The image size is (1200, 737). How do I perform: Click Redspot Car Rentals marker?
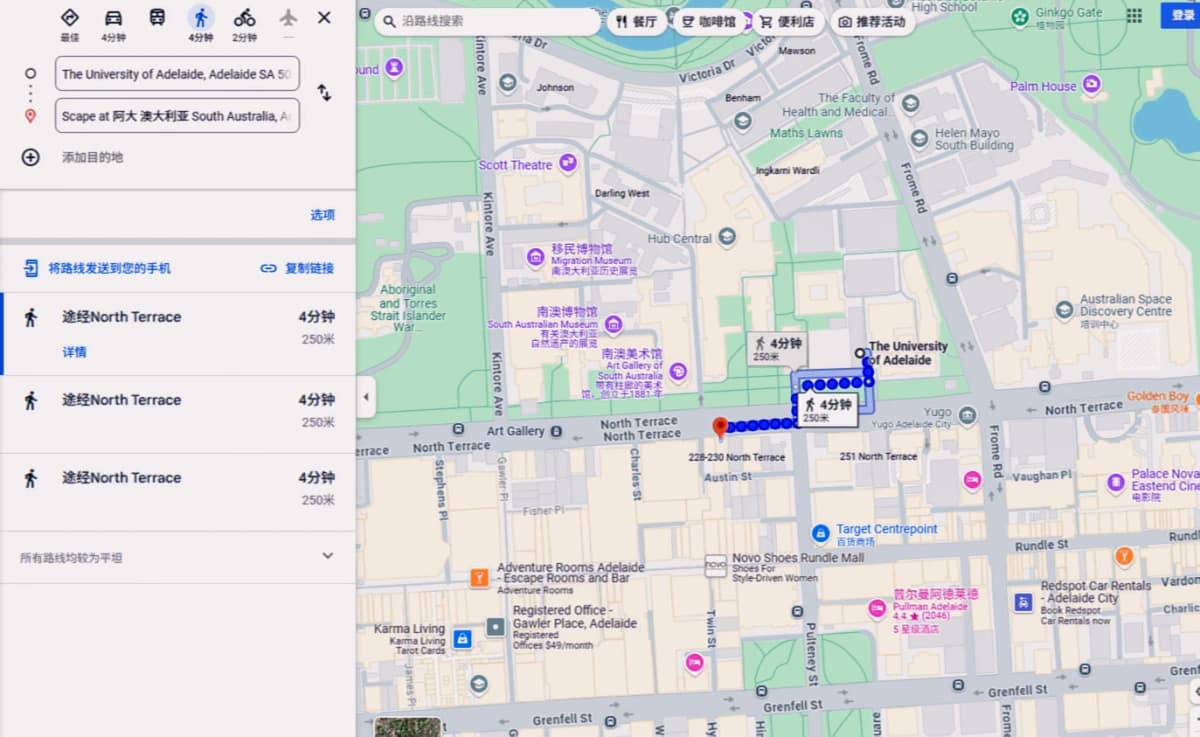tap(1023, 602)
